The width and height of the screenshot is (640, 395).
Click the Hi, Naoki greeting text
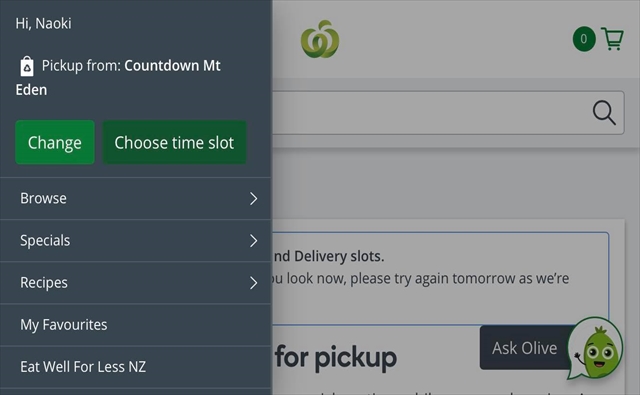(x=44, y=23)
